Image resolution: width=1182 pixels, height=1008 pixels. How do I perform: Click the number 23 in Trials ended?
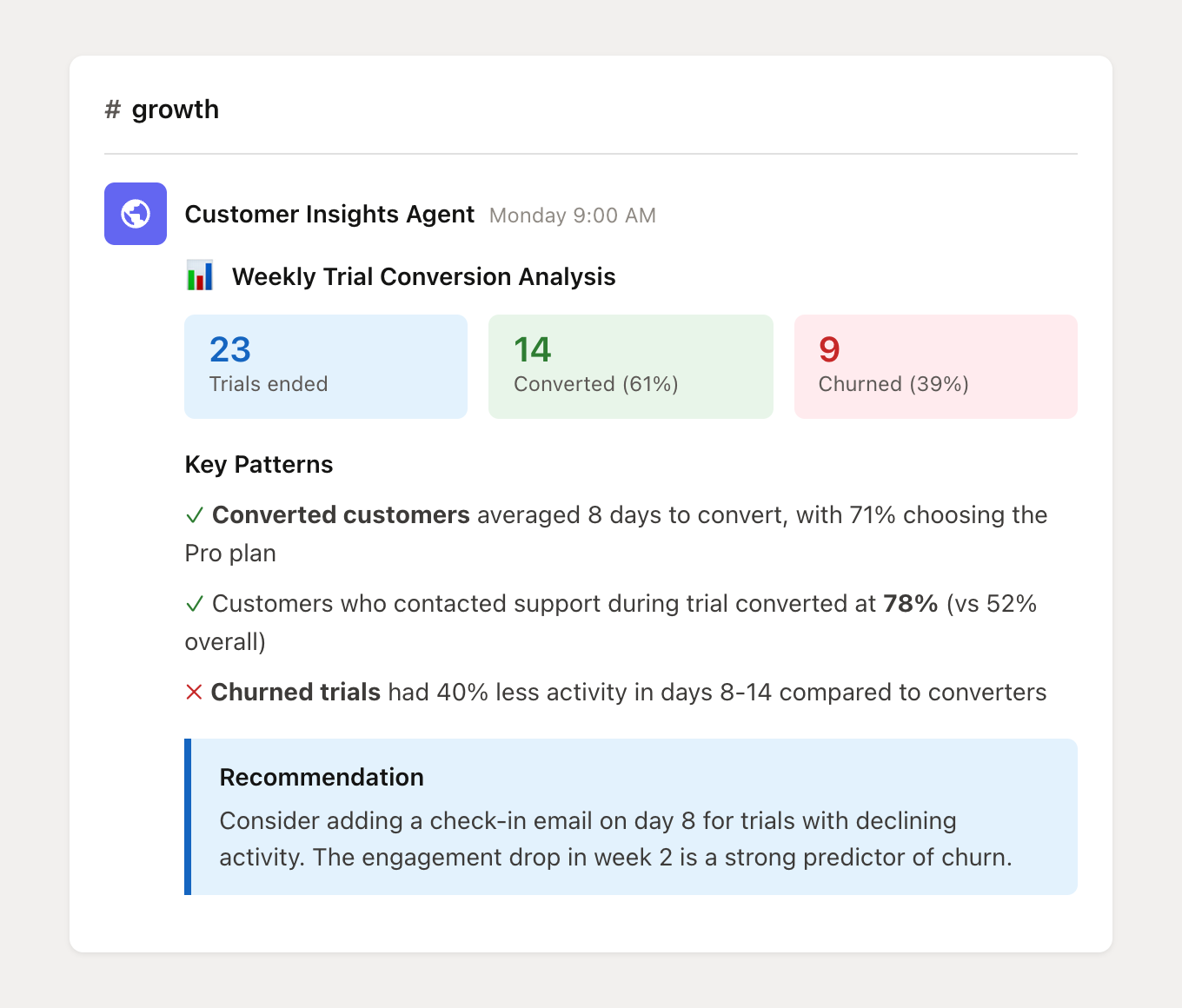229,348
